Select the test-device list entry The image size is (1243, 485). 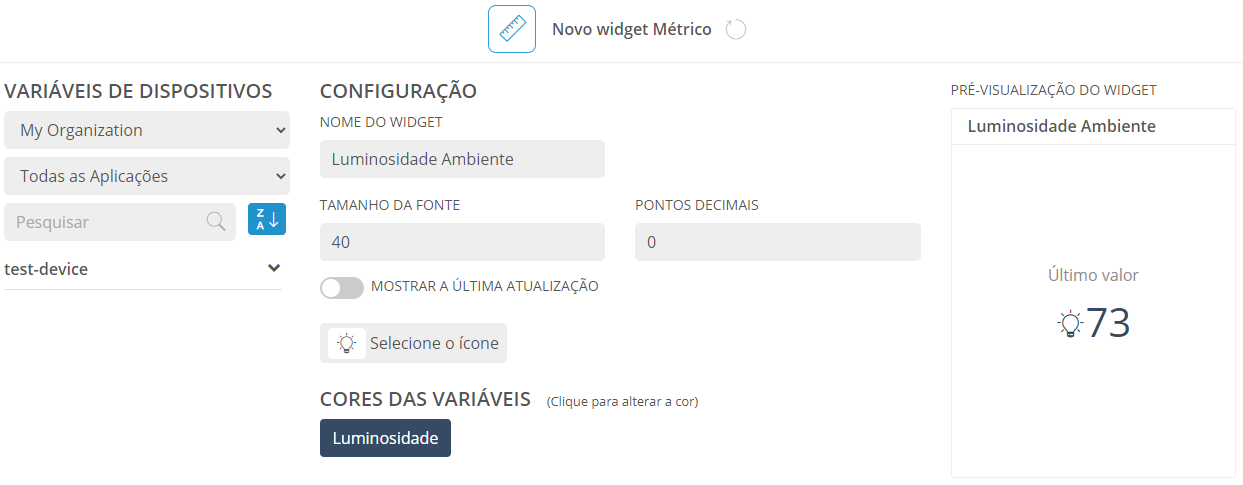(x=143, y=269)
